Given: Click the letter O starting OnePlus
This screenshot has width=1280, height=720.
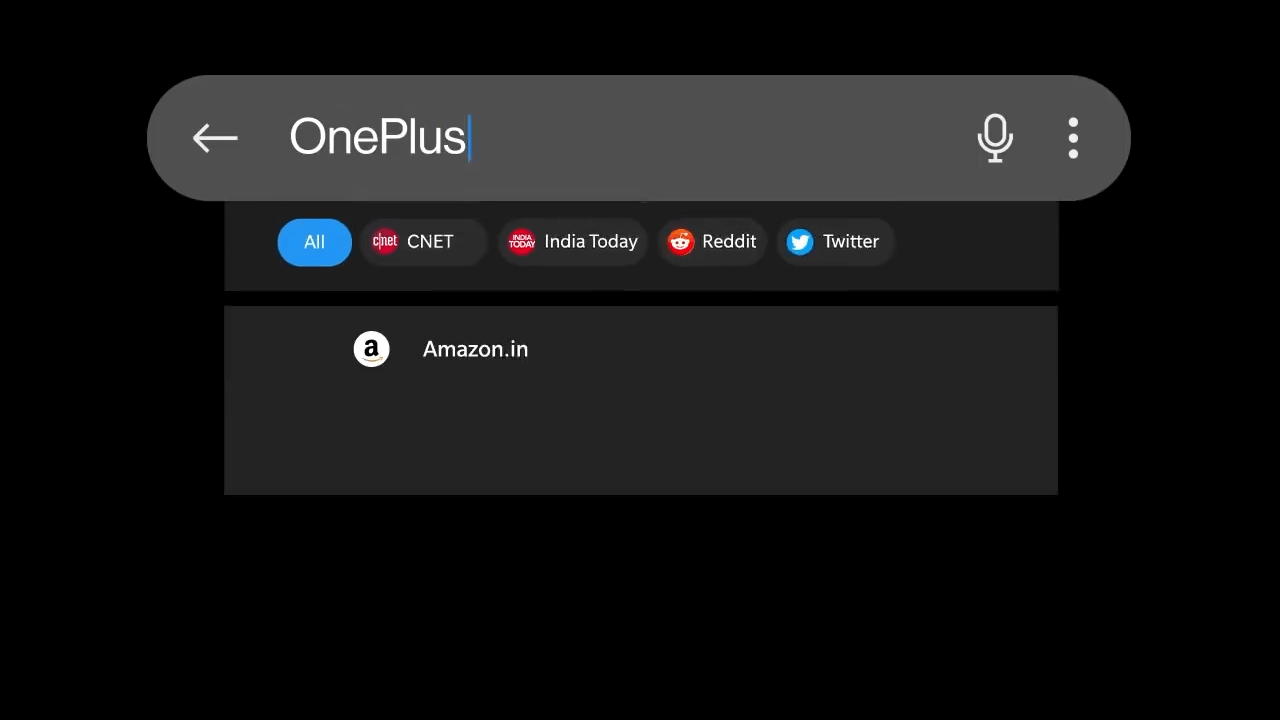Looking at the screenshot, I should pos(308,137).
